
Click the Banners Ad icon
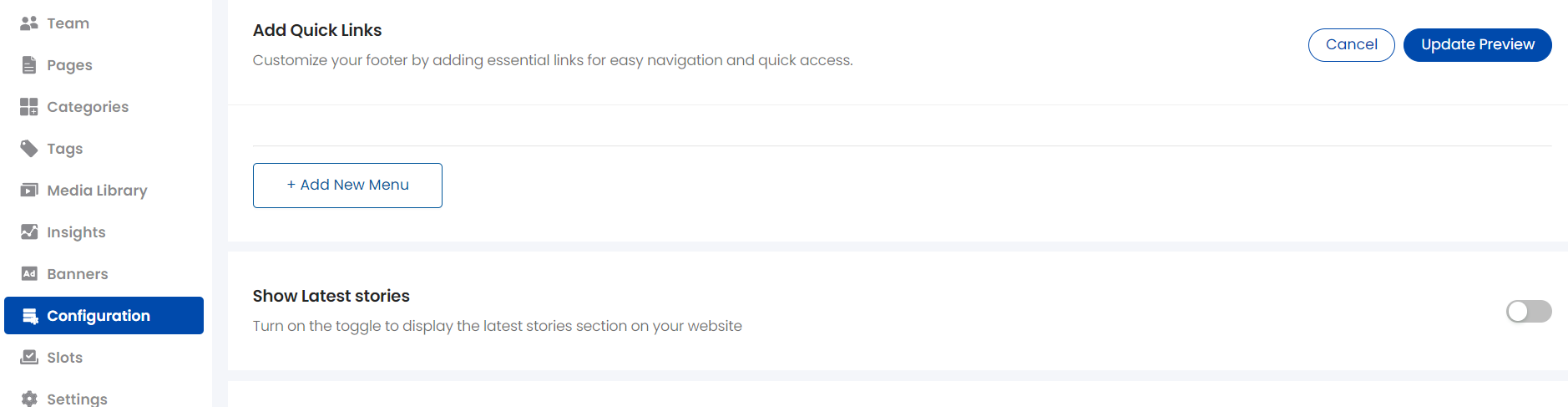29,274
